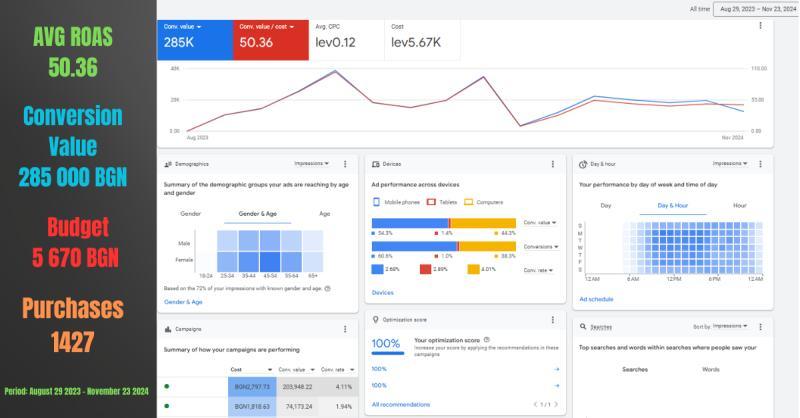This screenshot has height=418, width=800.
Task: Click first 100% recommendation link
Action: tap(379, 368)
